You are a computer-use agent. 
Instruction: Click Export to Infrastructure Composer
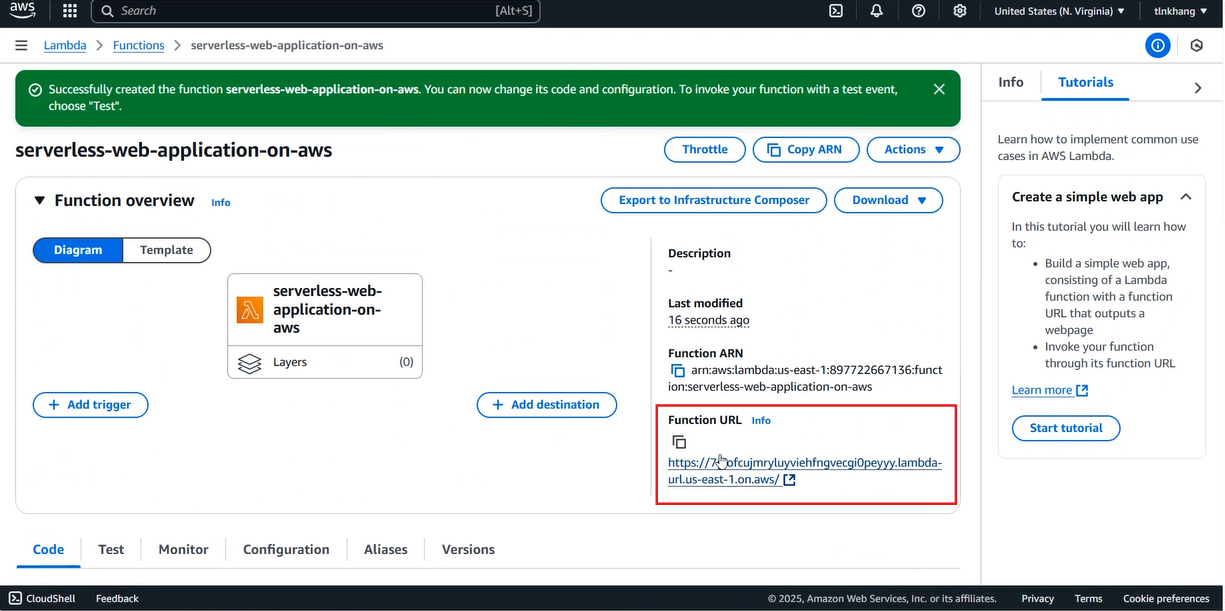[x=714, y=200]
